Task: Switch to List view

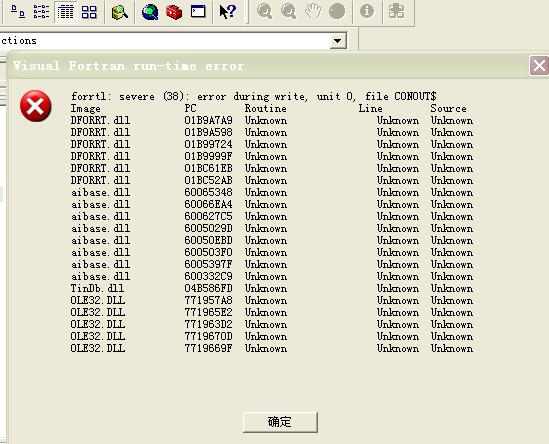Action: (41, 12)
